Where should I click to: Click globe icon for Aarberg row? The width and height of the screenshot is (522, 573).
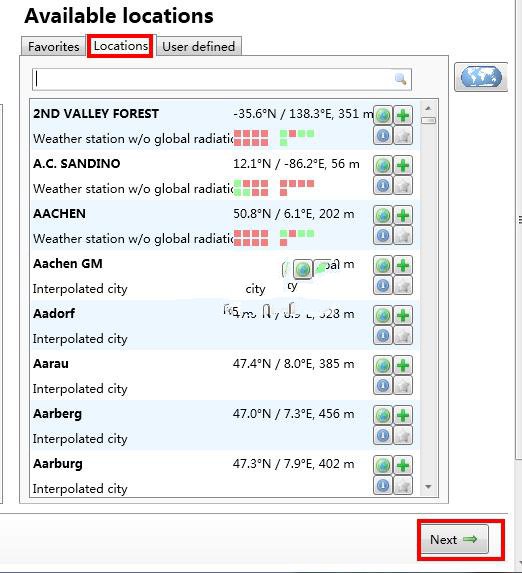point(383,415)
